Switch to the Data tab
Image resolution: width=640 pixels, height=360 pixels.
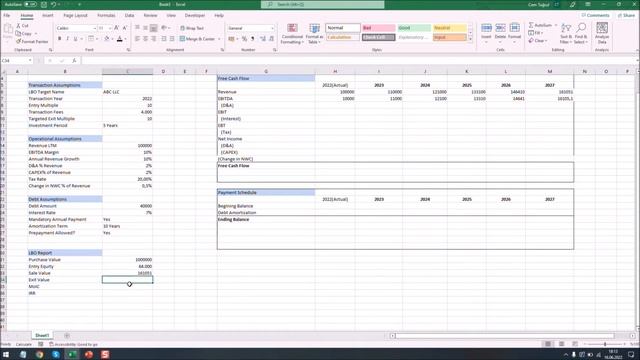pyautogui.click(x=129, y=16)
